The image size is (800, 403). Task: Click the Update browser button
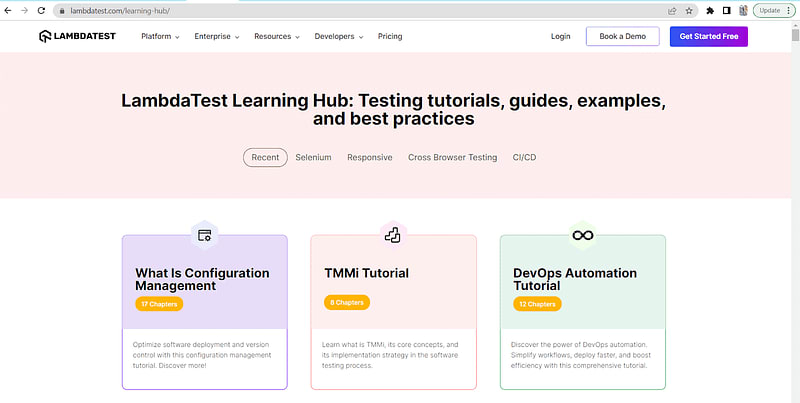774,11
